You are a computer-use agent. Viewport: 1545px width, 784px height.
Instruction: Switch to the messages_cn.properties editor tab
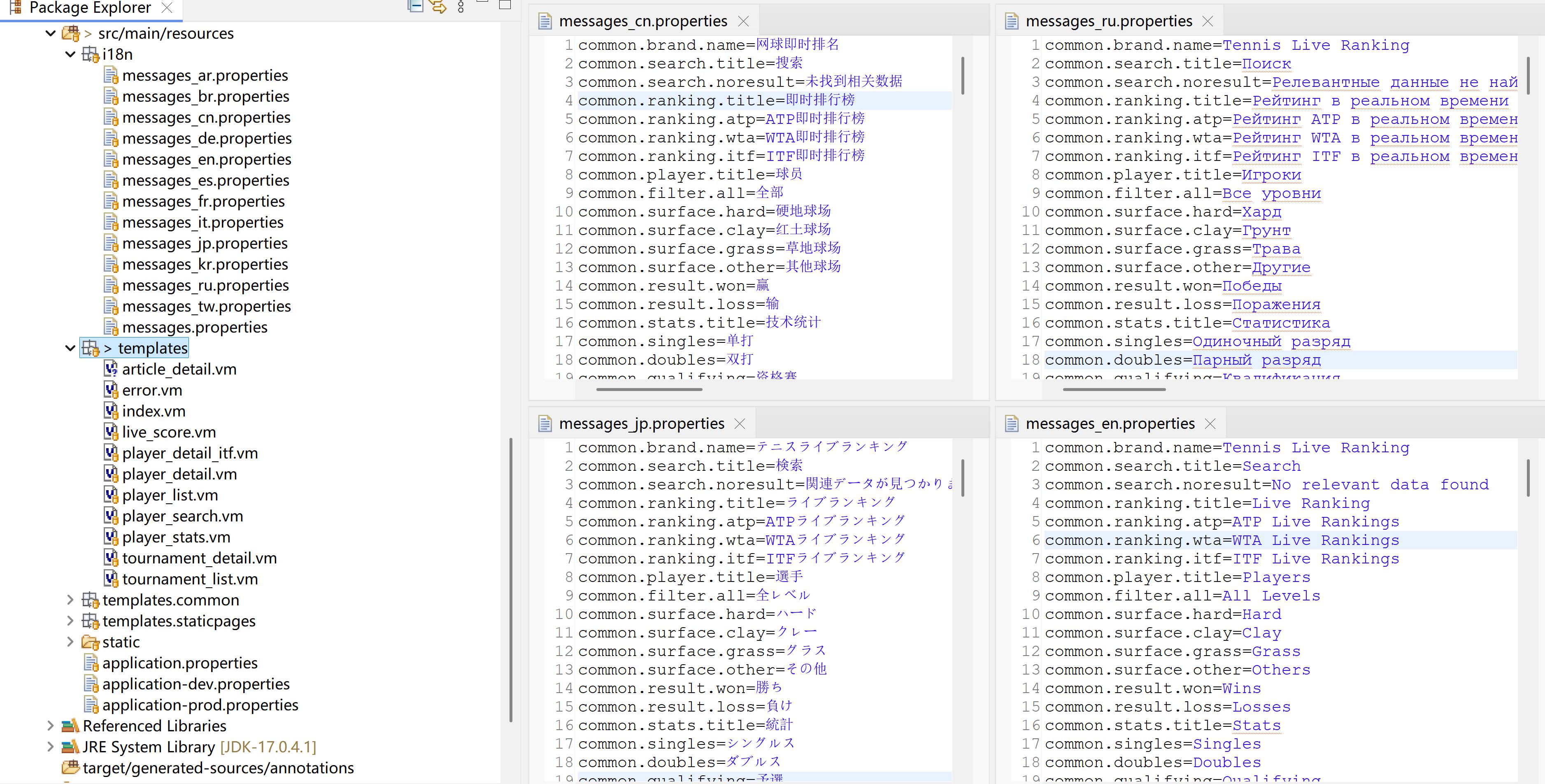pos(642,21)
